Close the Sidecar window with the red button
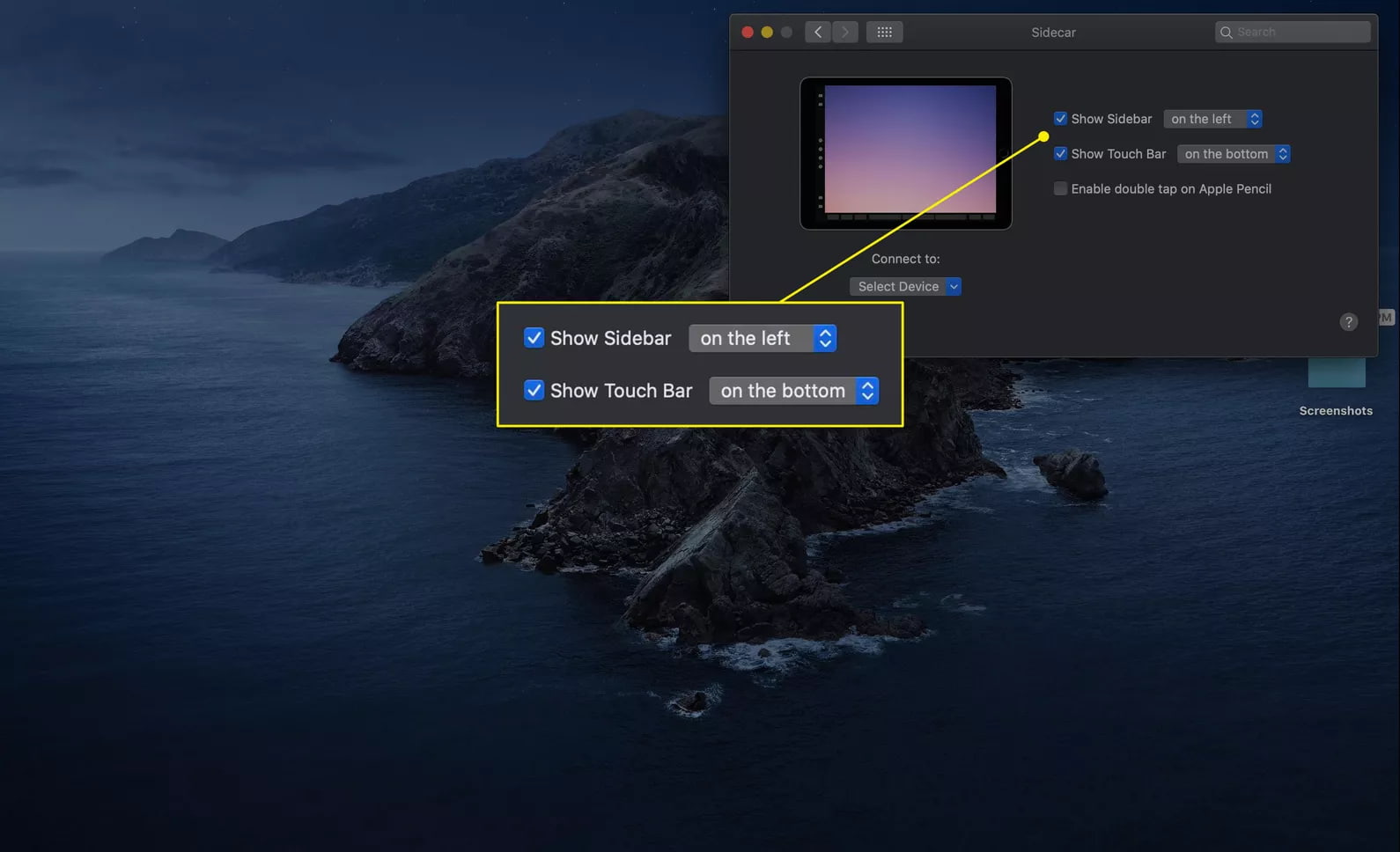1400x852 pixels. 748,33
